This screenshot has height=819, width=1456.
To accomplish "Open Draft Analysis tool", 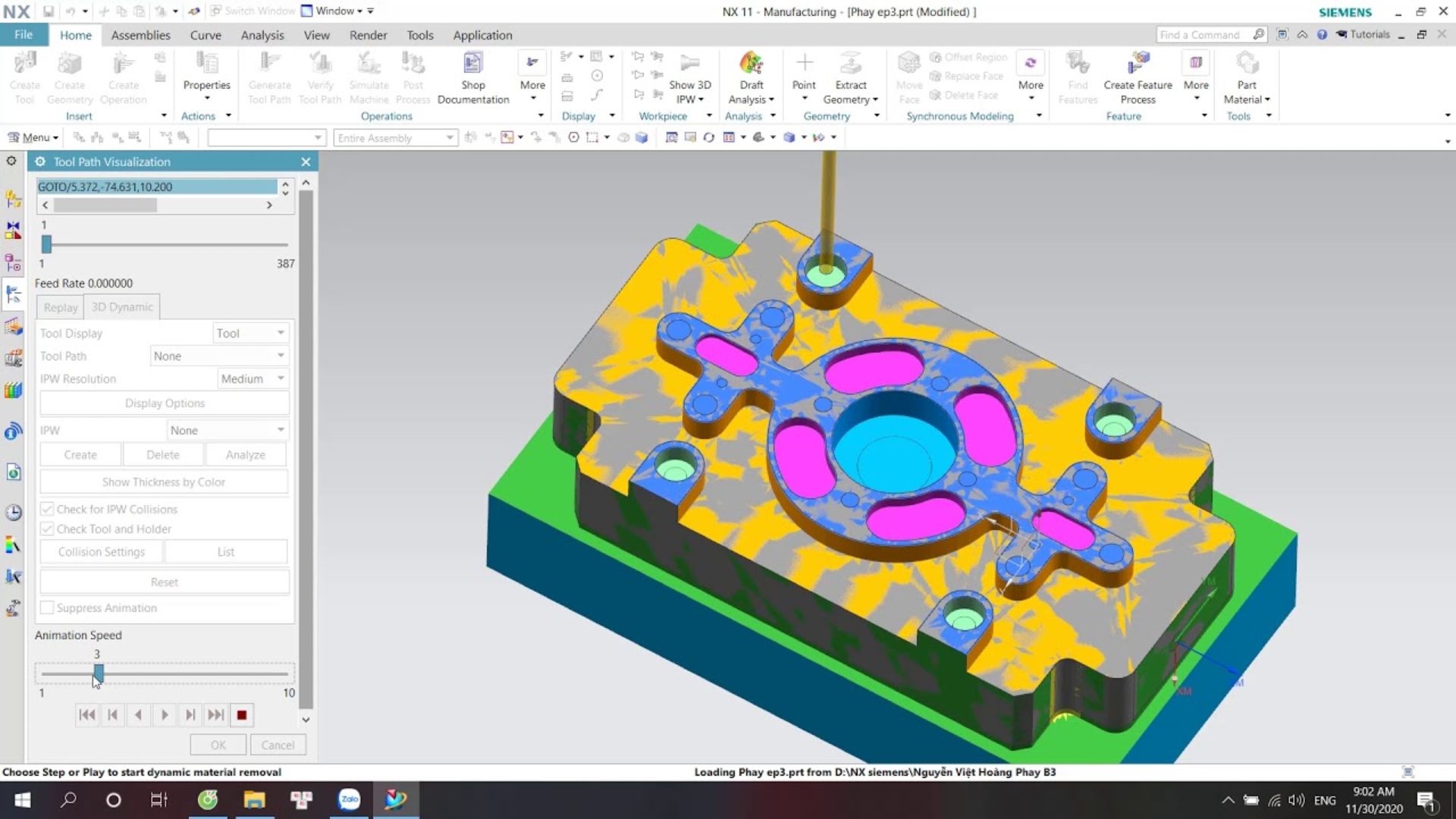I will click(x=751, y=78).
